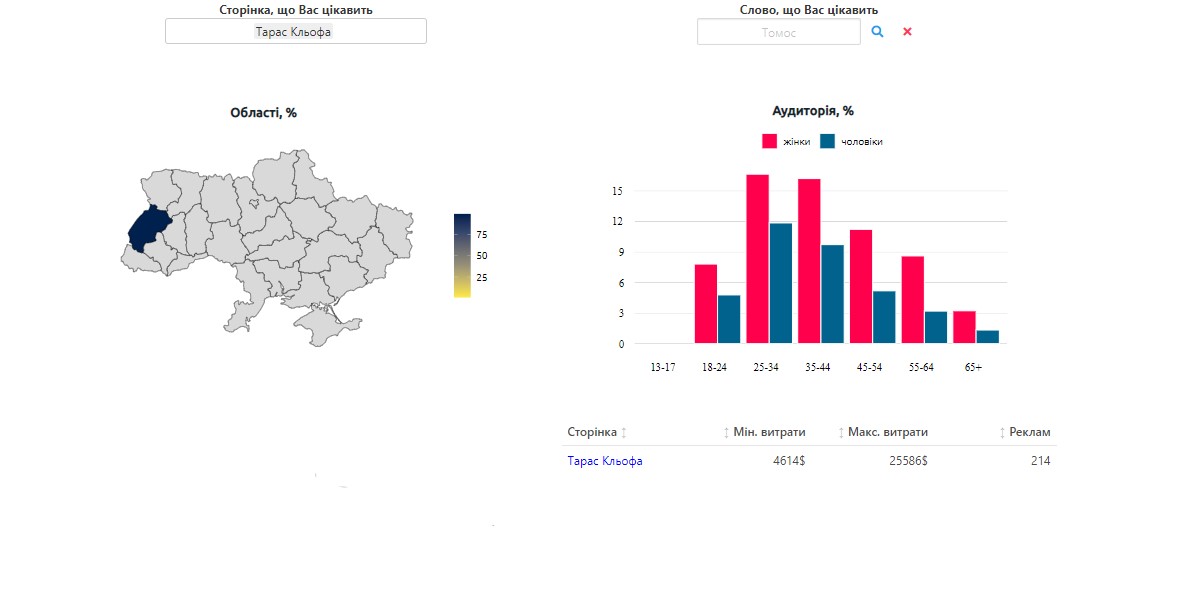
Task: Select the highlighted dark Lviv region on map
Action: 148,228
